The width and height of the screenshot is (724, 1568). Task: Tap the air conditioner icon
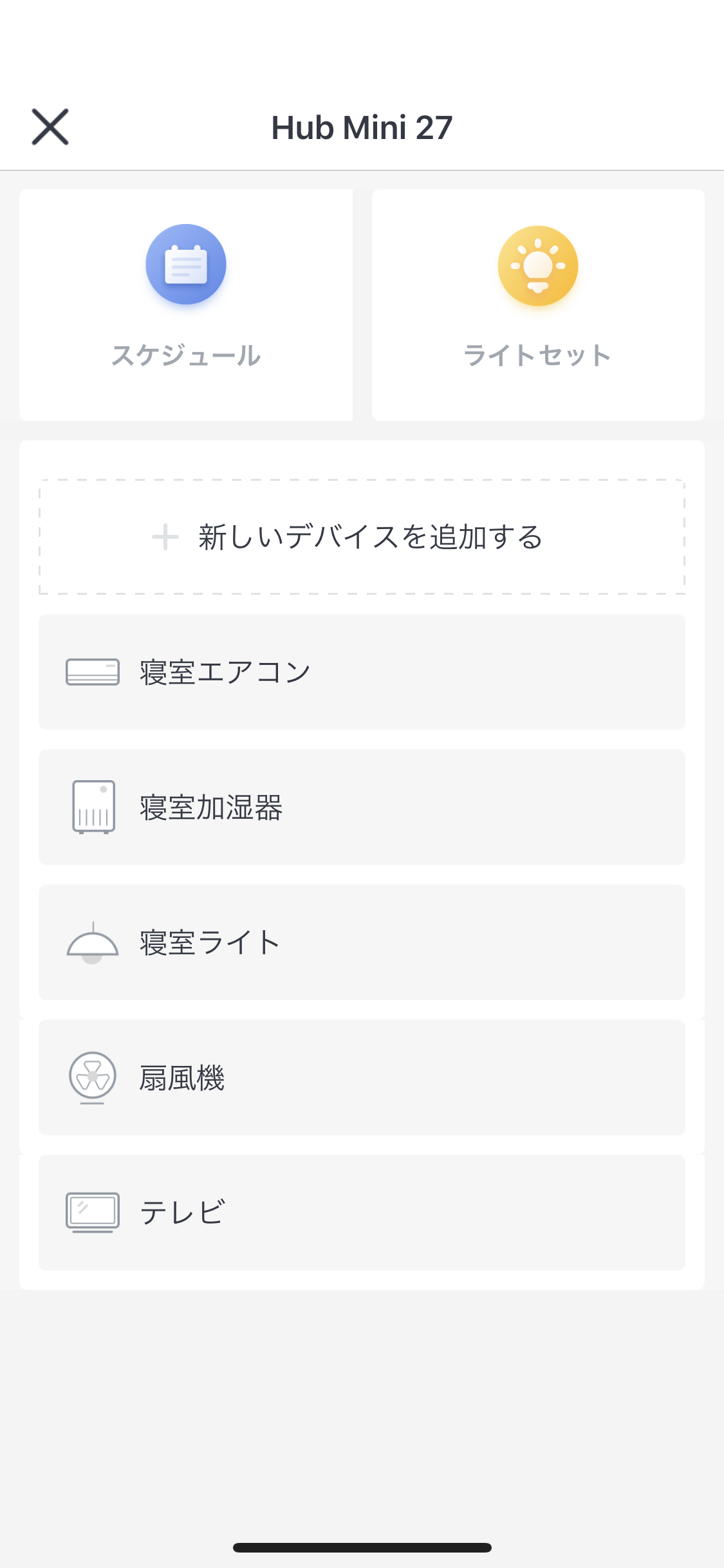pyautogui.click(x=93, y=672)
